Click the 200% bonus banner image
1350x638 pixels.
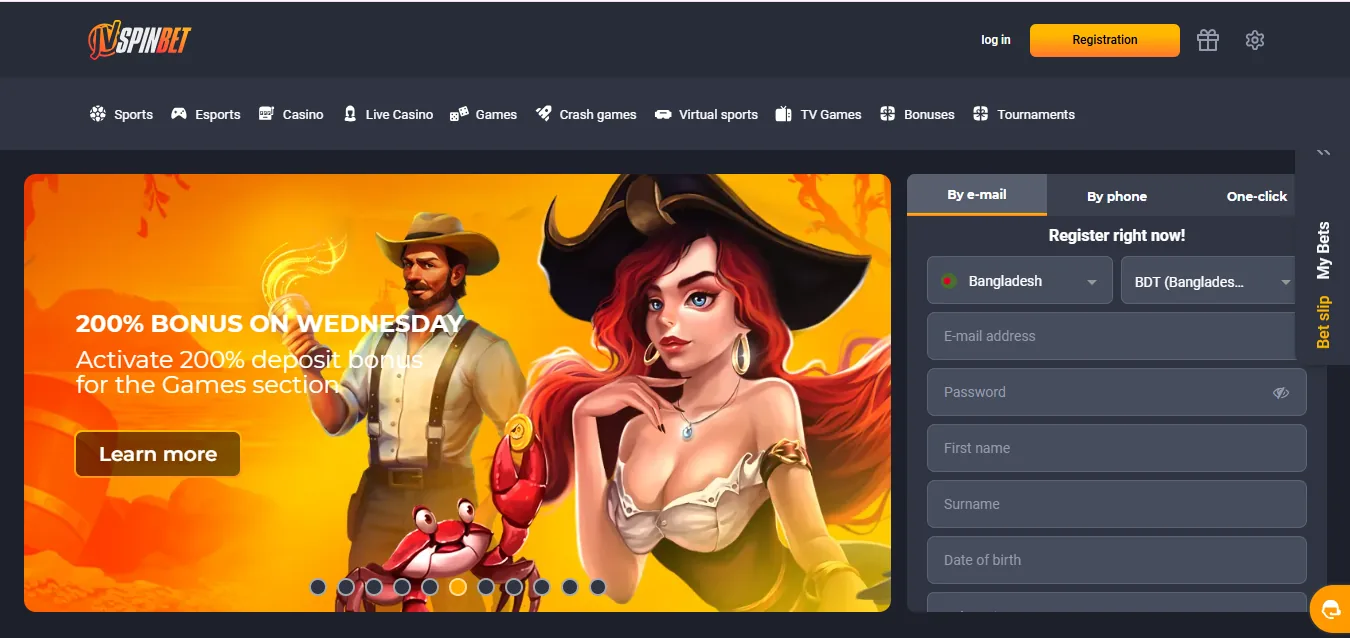457,393
